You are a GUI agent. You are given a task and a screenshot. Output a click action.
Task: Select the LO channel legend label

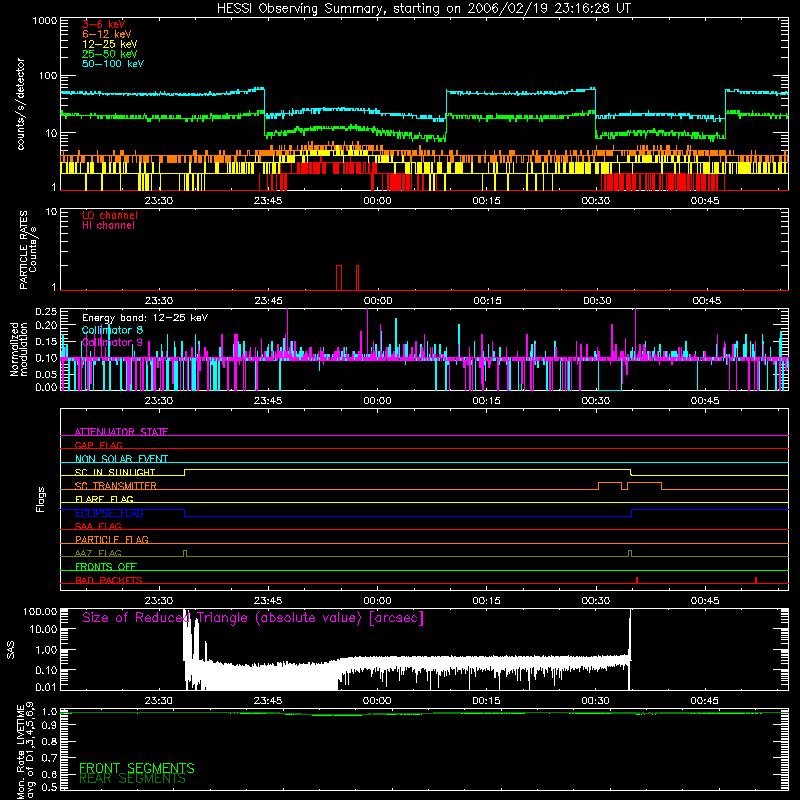[x=110, y=215]
